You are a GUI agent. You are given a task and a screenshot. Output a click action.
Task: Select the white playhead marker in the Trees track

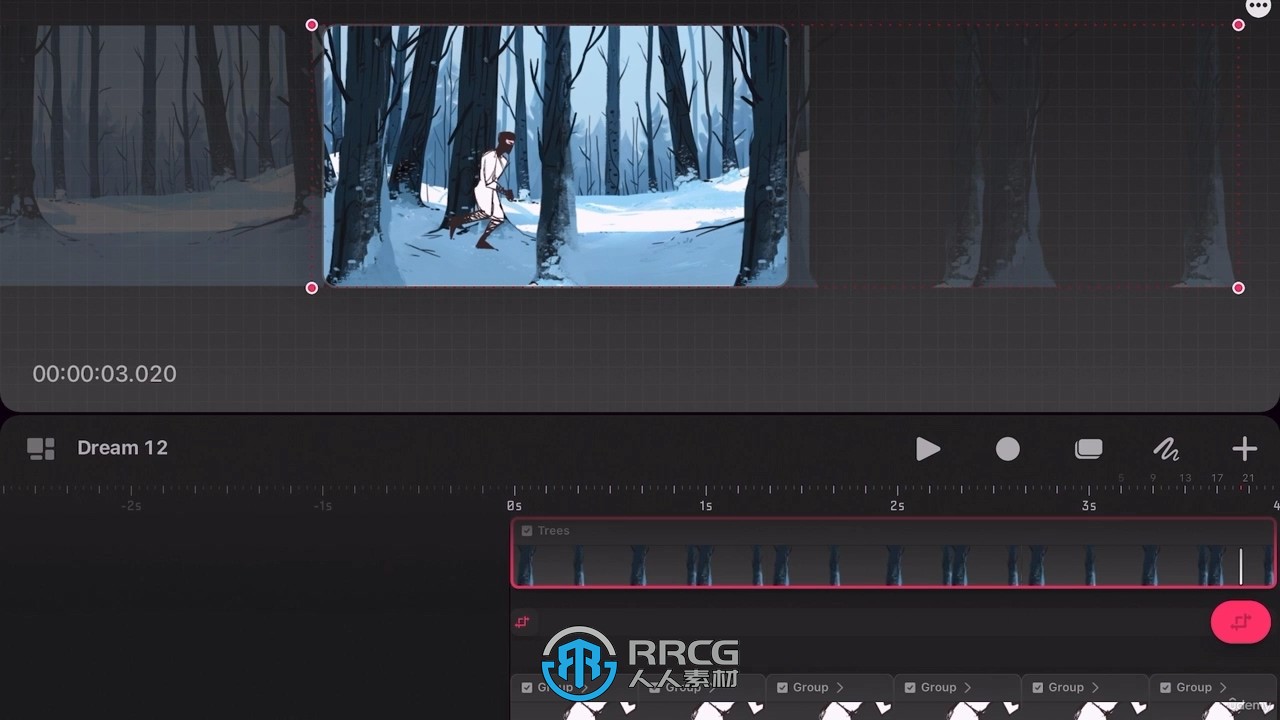click(1241, 566)
